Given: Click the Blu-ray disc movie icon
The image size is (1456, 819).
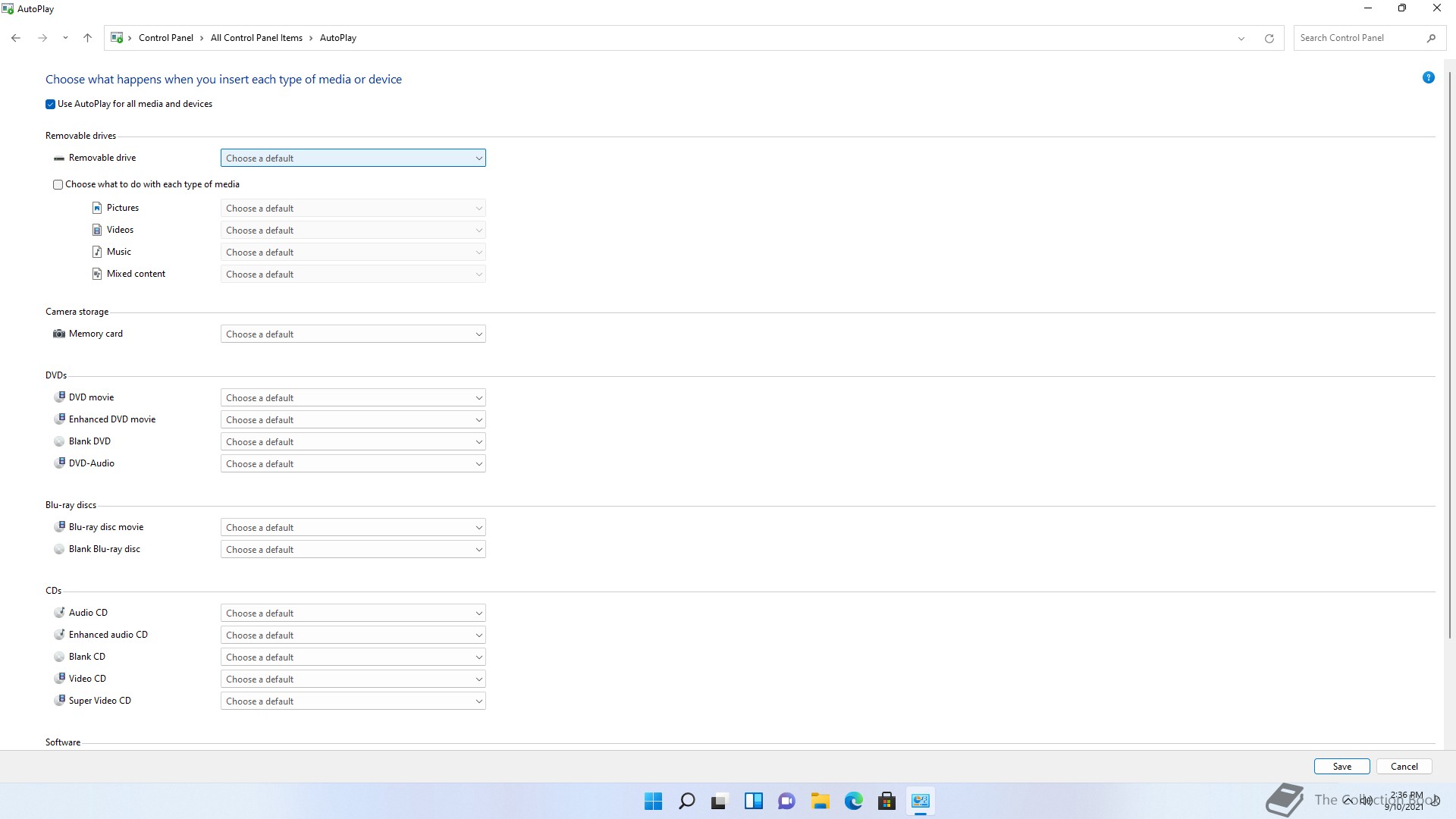Looking at the screenshot, I should [59, 527].
